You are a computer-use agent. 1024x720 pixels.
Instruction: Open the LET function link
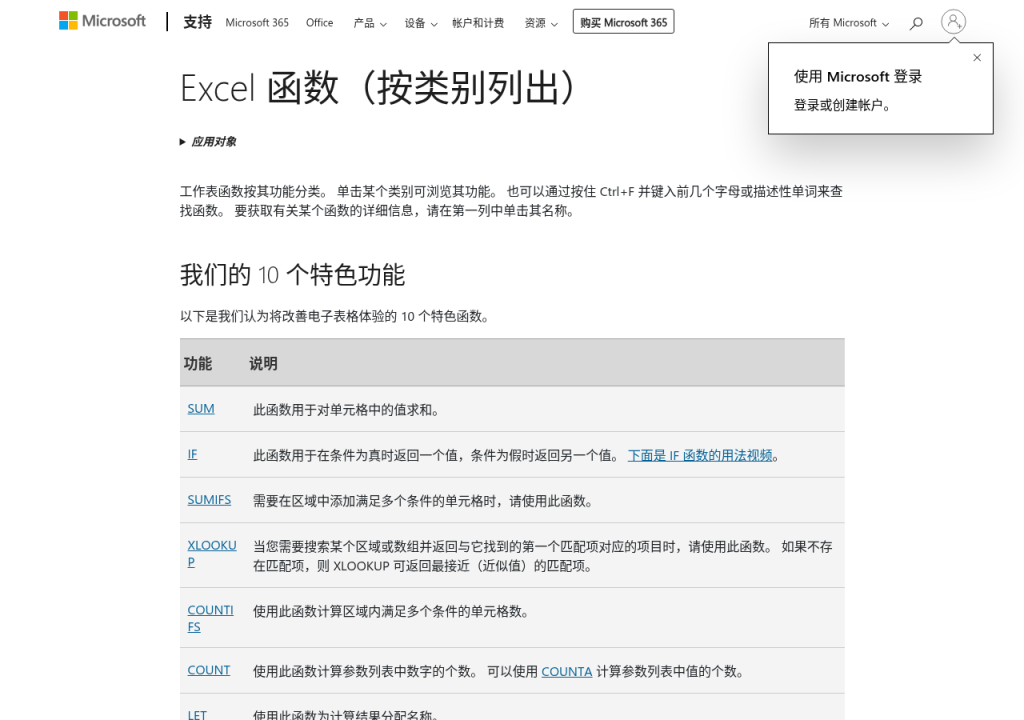coord(197,715)
